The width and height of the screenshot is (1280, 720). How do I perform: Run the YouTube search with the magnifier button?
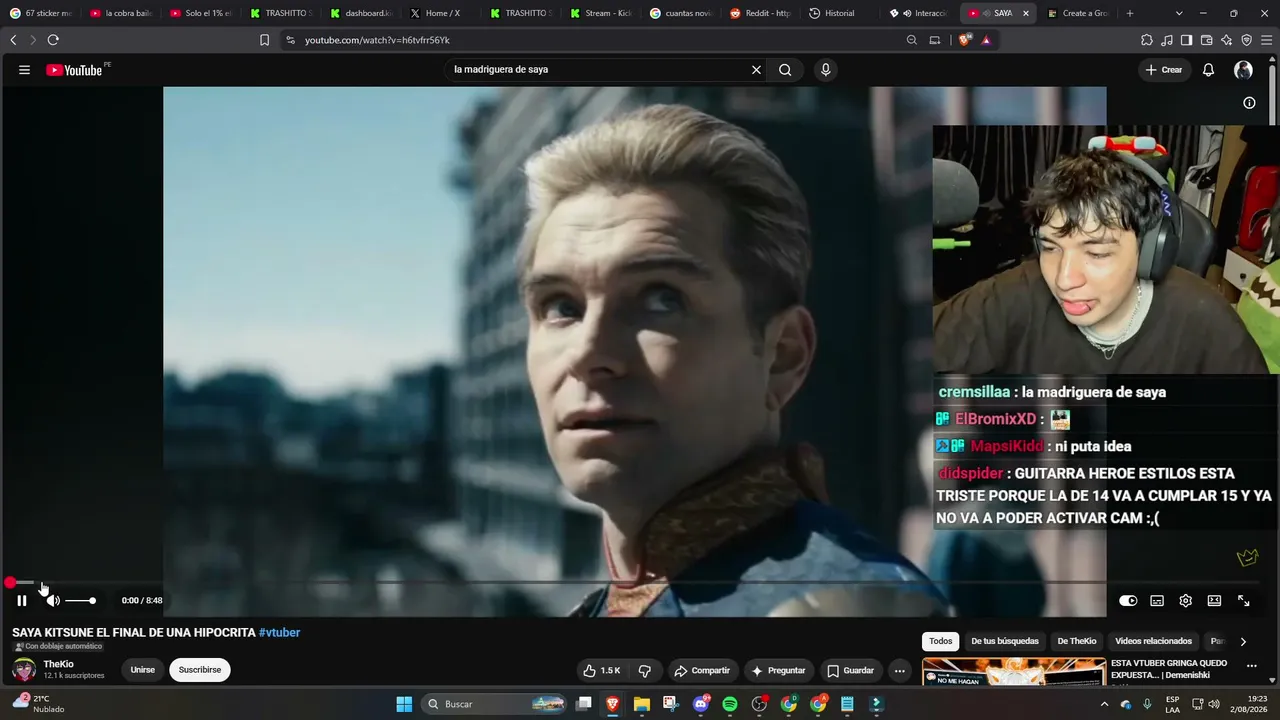pos(785,70)
